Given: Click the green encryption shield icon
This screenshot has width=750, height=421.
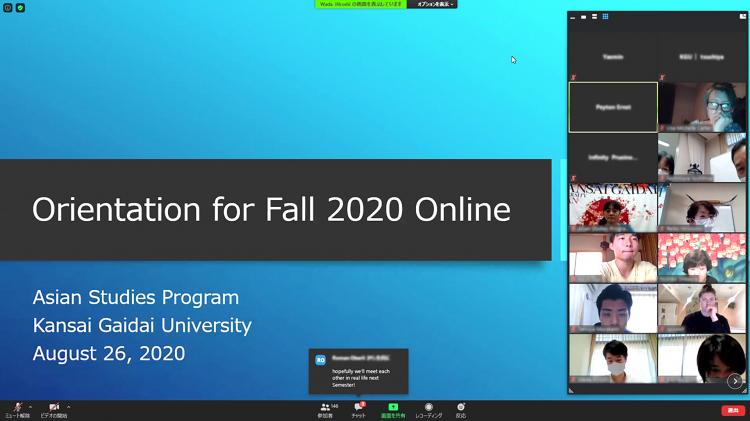Looking at the screenshot, I should (x=20, y=8).
